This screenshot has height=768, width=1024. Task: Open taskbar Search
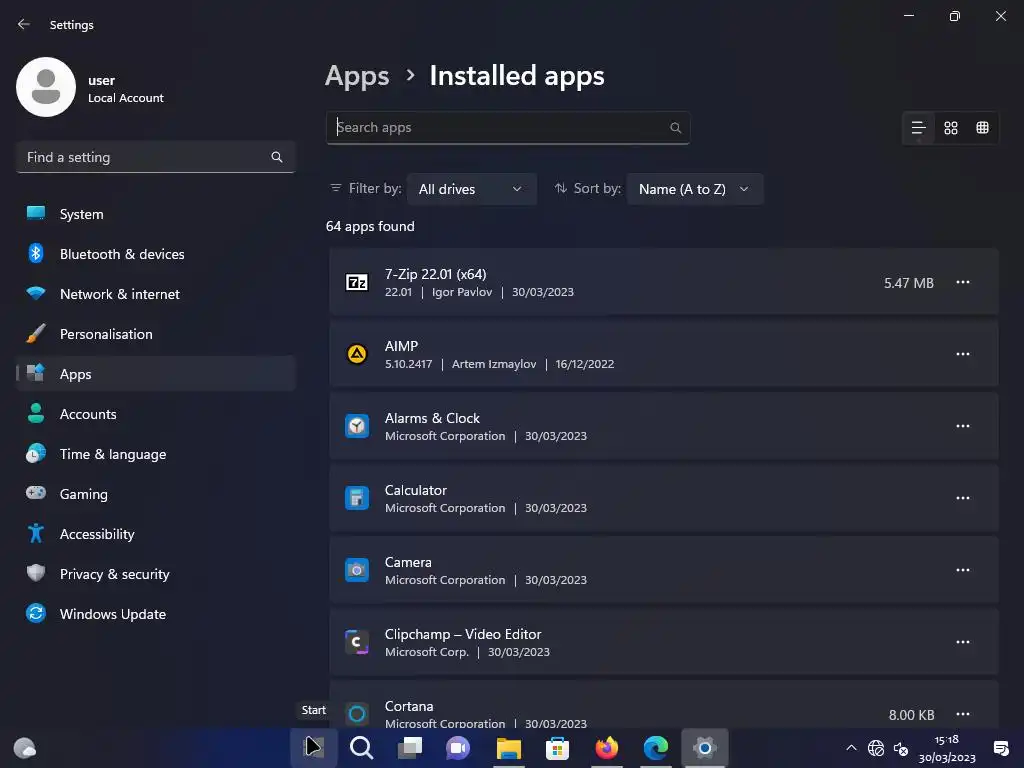tap(361, 747)
